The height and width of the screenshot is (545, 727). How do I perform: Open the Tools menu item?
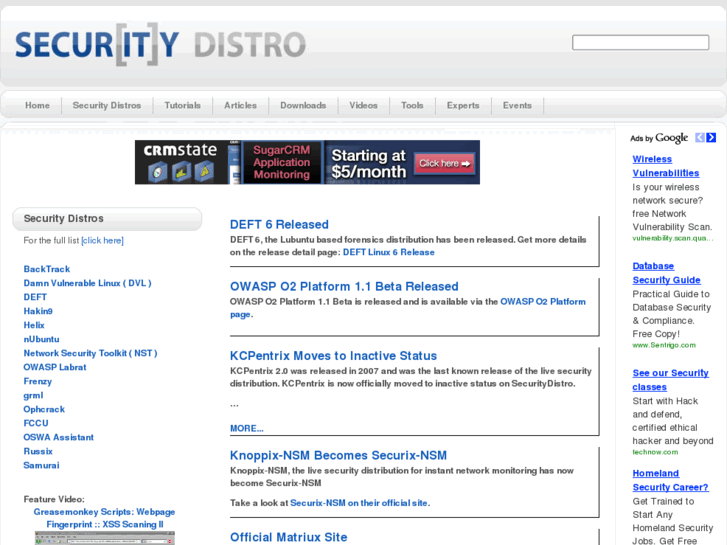412,105
